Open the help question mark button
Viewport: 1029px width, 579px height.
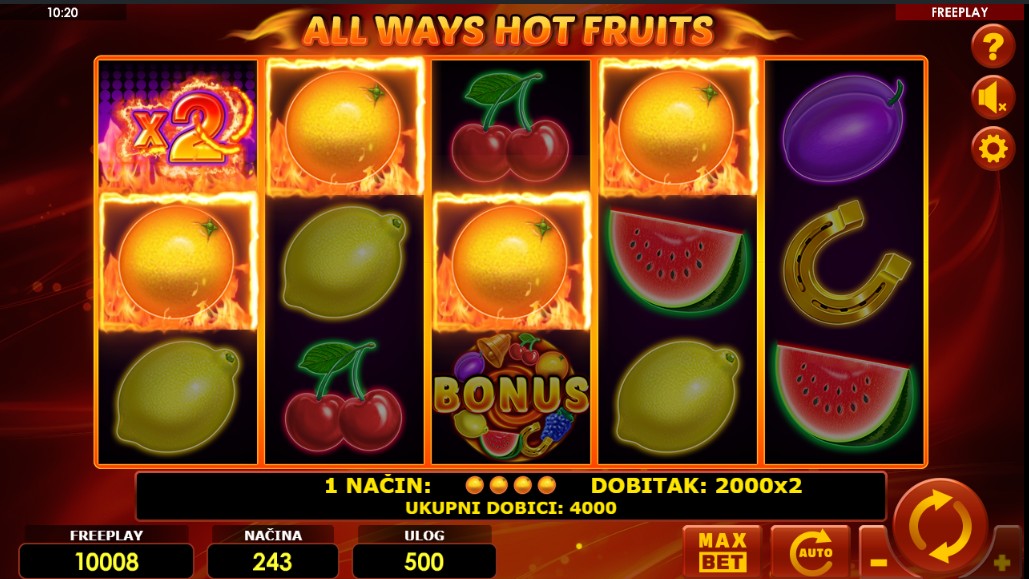click(x=993, y=46)
